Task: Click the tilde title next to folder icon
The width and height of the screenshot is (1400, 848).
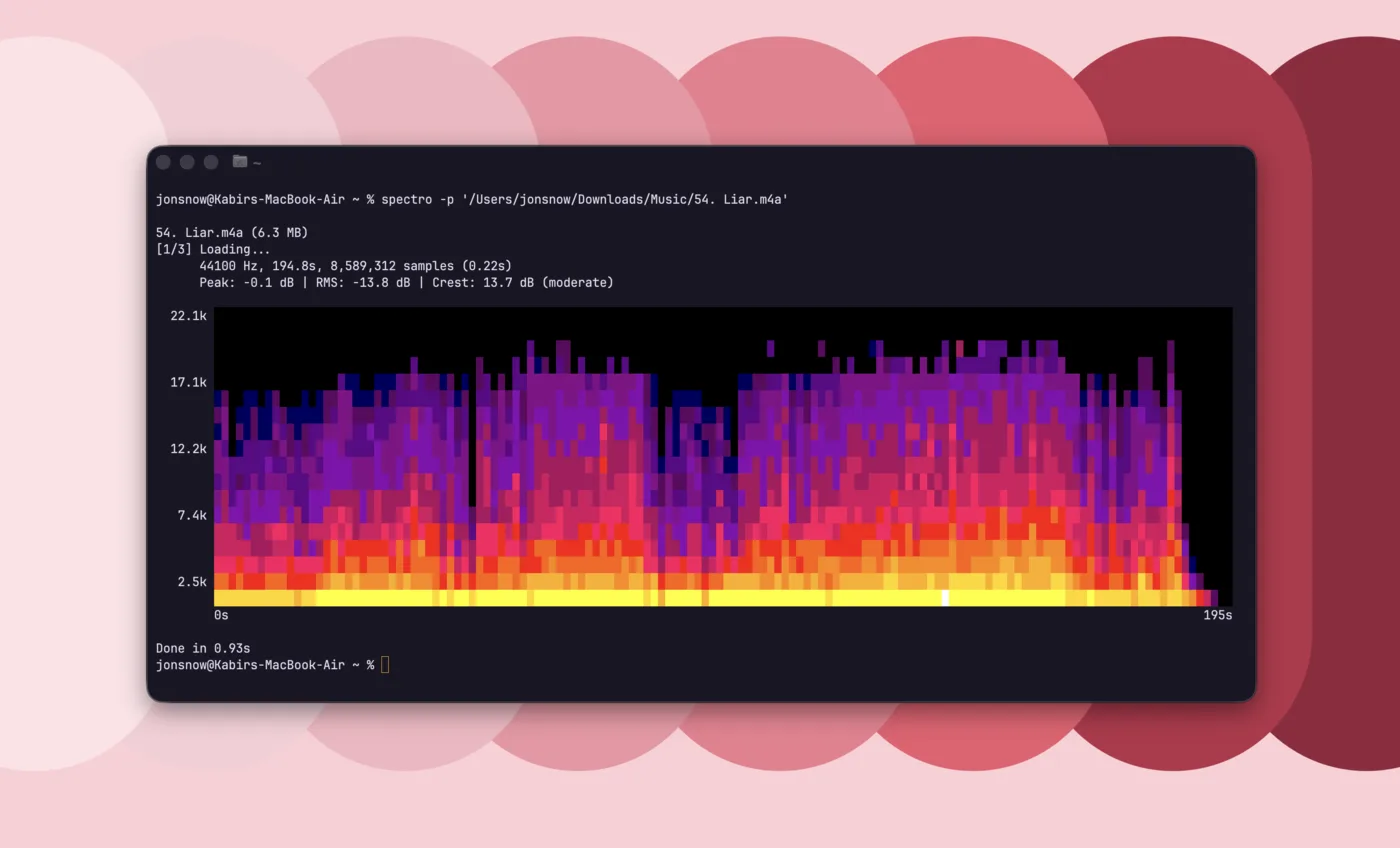Action: (x=257, y=163)
